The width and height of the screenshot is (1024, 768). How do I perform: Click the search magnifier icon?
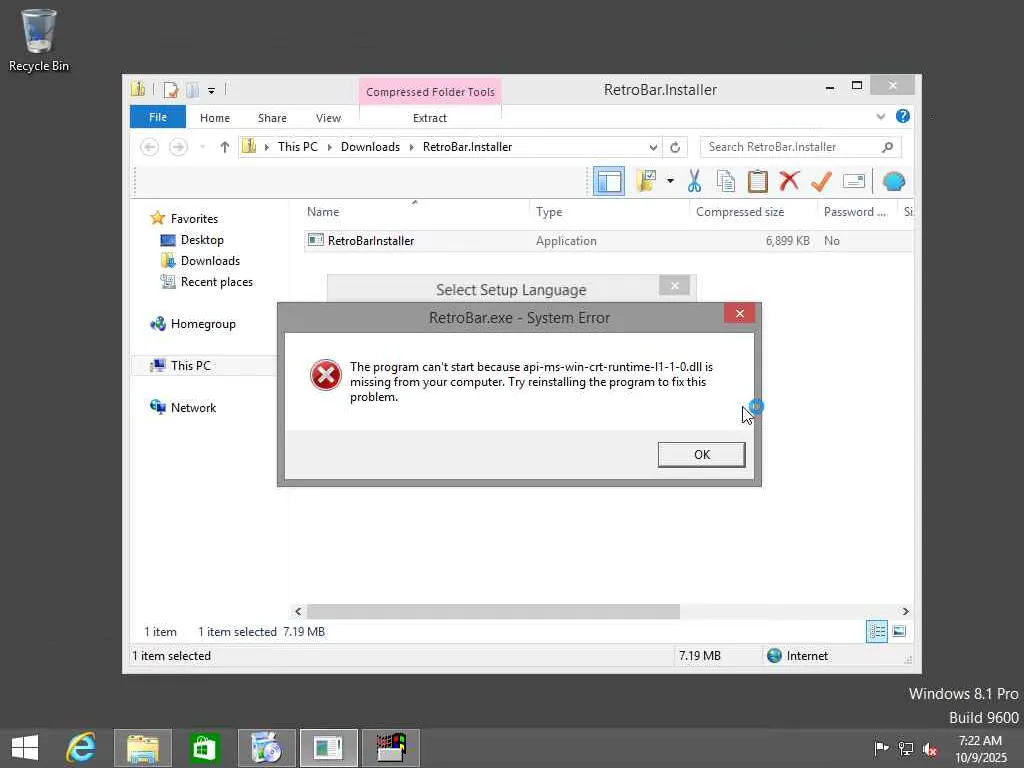[x=887, y=147]
